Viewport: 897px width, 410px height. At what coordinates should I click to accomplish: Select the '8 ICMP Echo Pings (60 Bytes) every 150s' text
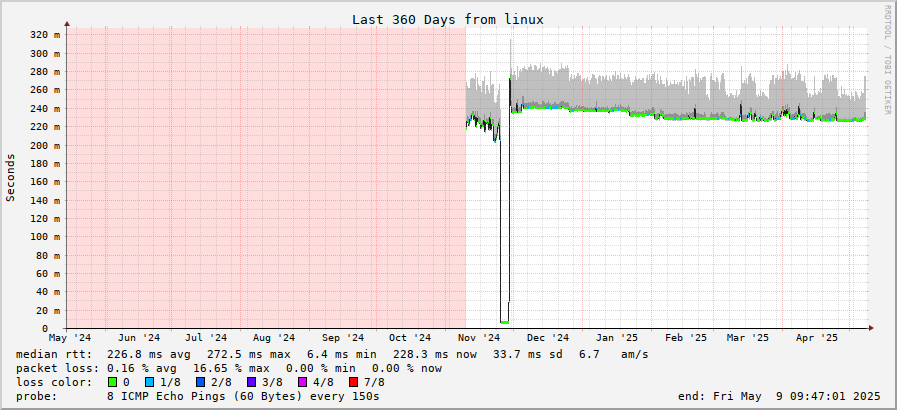[x=243, y=396]
